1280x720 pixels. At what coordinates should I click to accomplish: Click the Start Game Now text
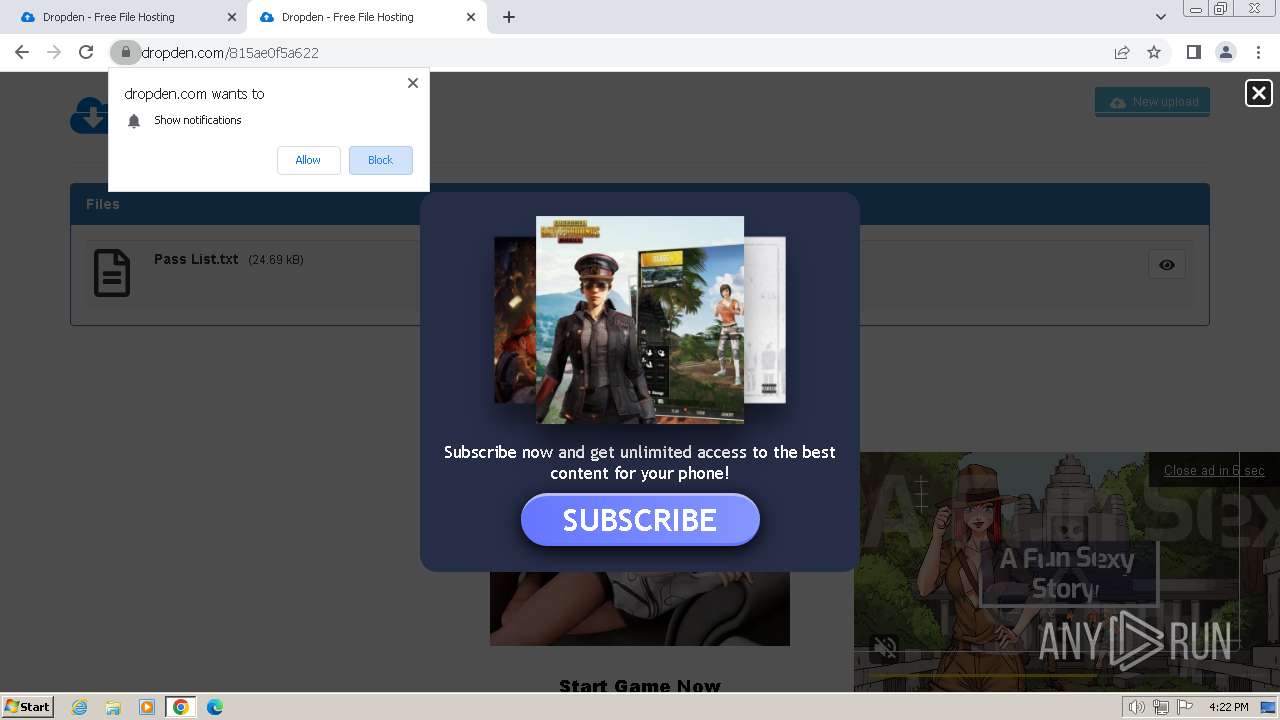(x=640, y=685)
